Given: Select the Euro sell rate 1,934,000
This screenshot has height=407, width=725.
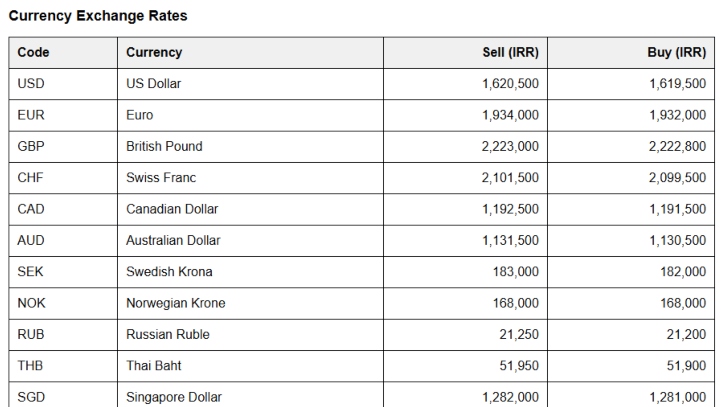Looking at the screenshot, I should pyautogui.click(x=510, y=115).
